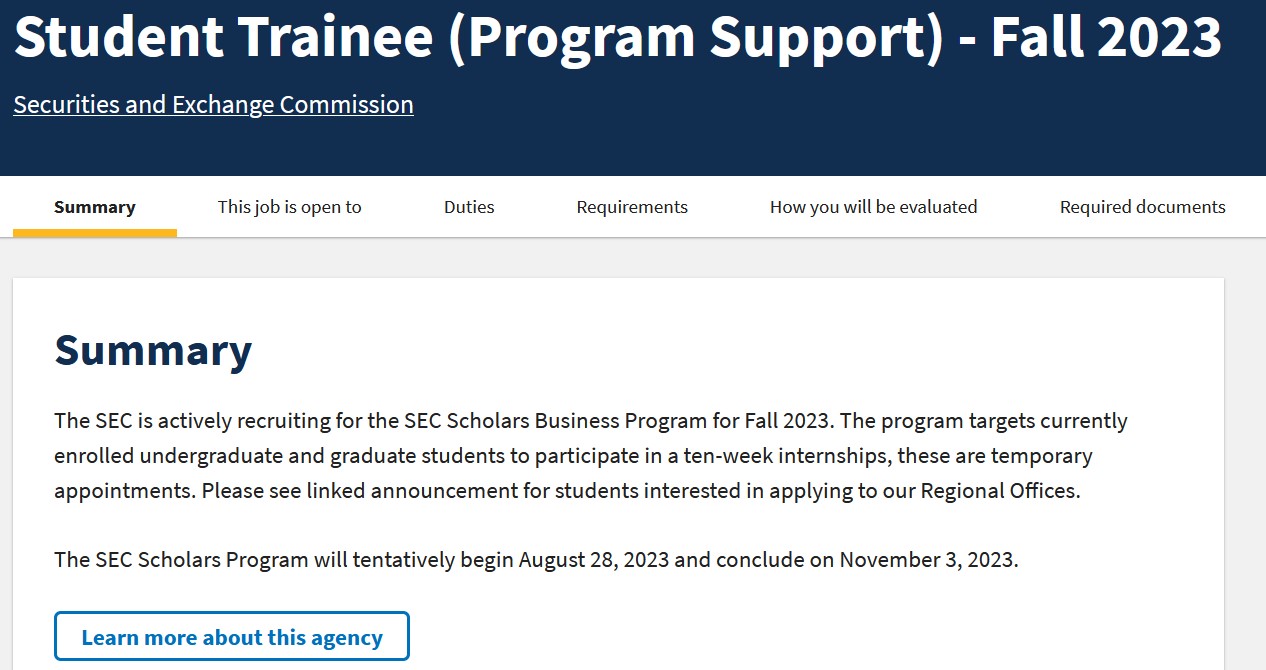Click the 'Fall 2023' text in the title
1266x670 pixels.
1106,38
